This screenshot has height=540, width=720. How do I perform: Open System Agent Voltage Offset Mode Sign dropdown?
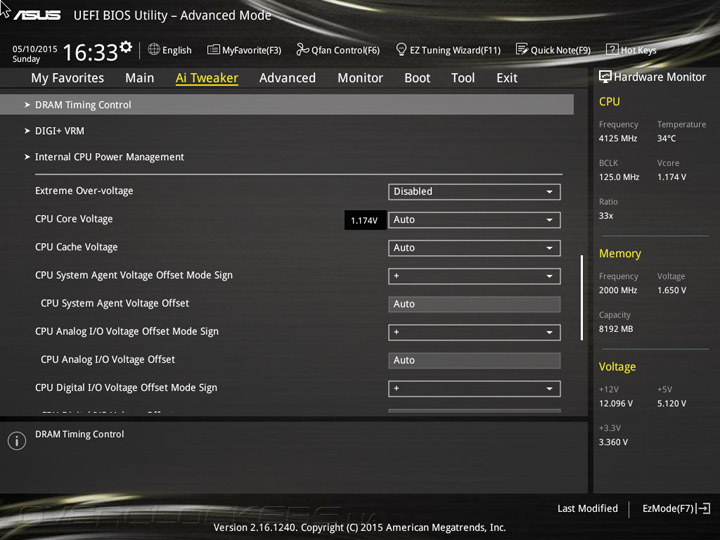(474, 276)
